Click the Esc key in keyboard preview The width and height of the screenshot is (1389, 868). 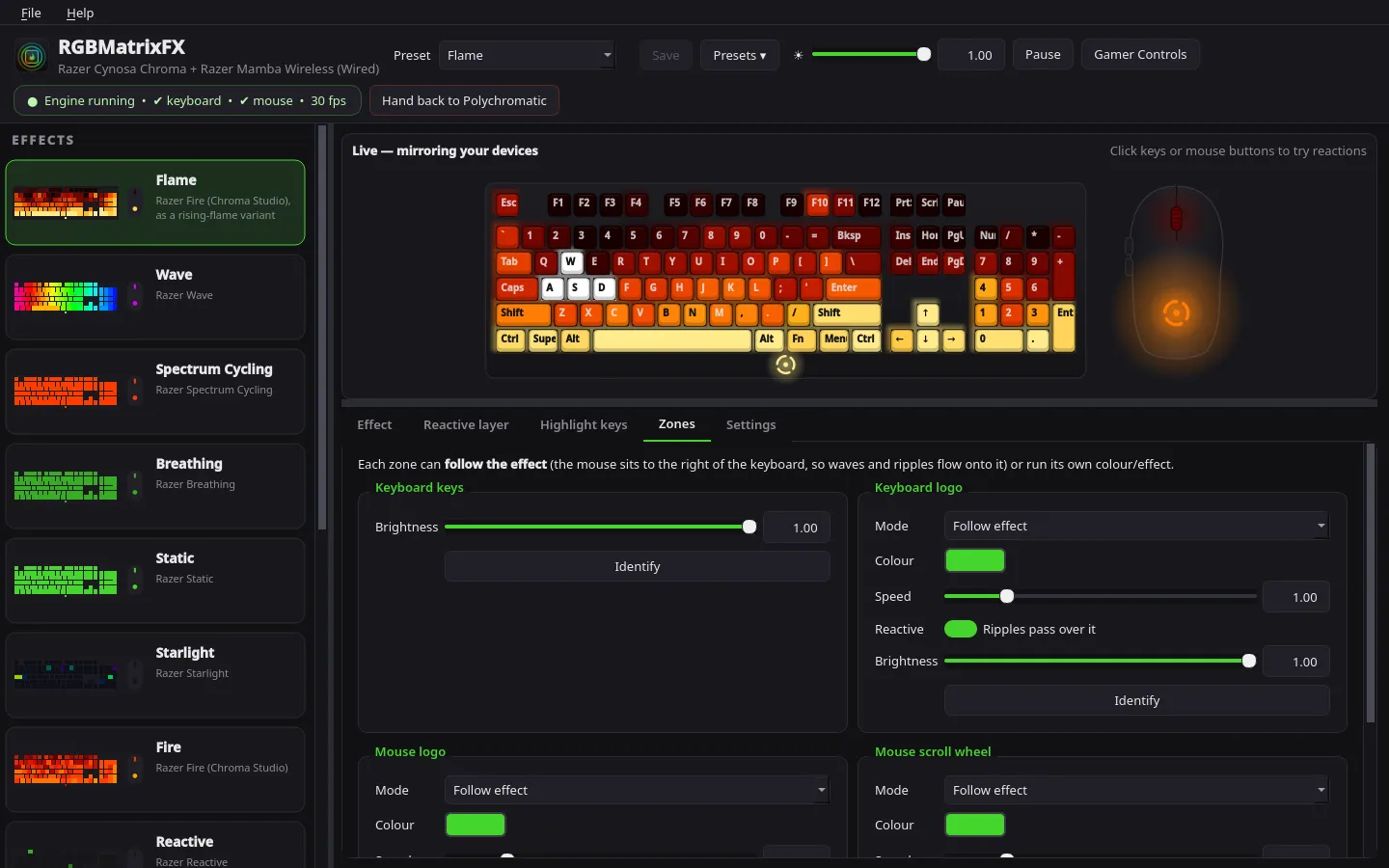[508, 203]
